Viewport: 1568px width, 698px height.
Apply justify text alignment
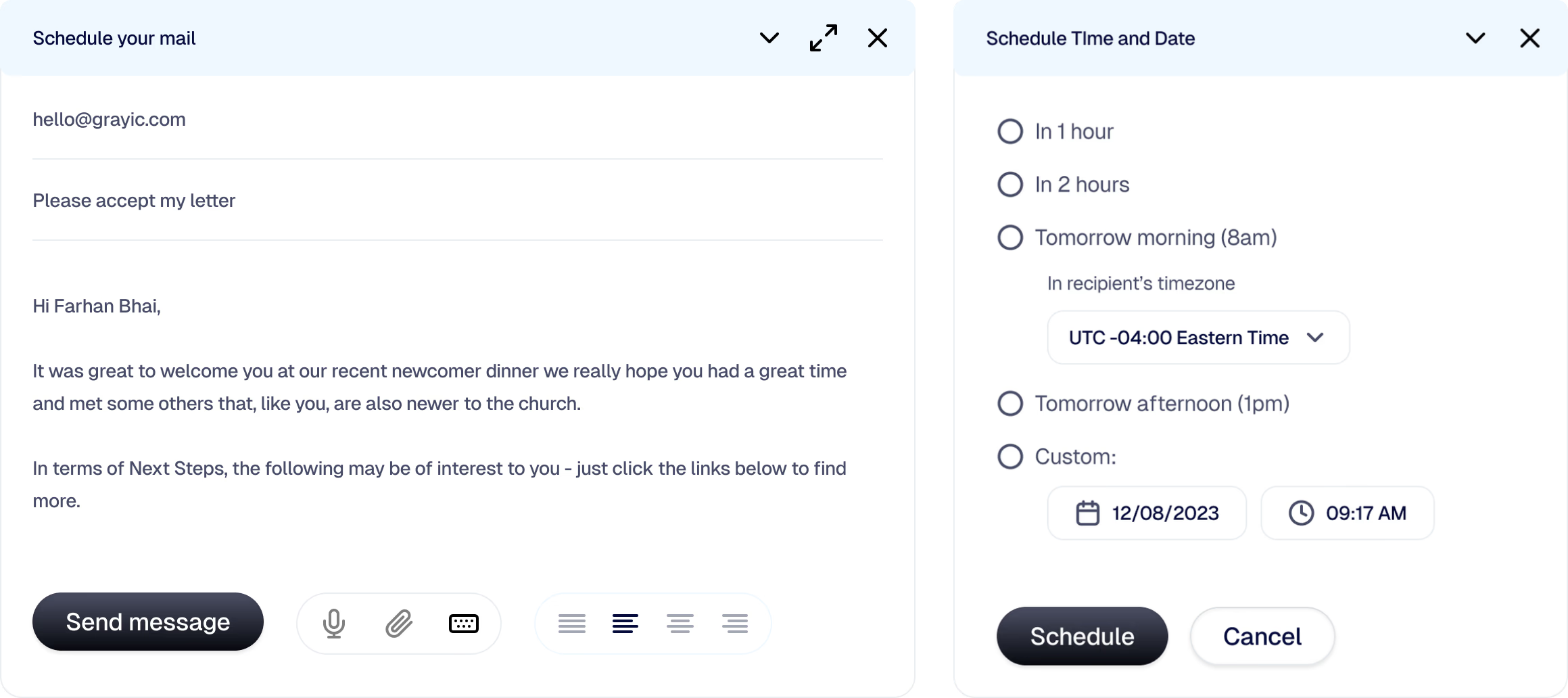pos(571,623)
